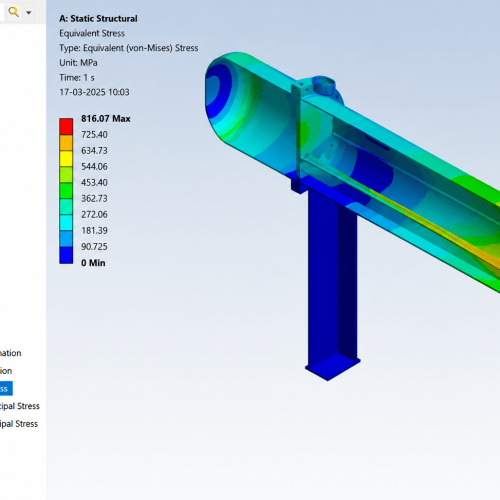Click the "90.725" legend value

[94, 247]
